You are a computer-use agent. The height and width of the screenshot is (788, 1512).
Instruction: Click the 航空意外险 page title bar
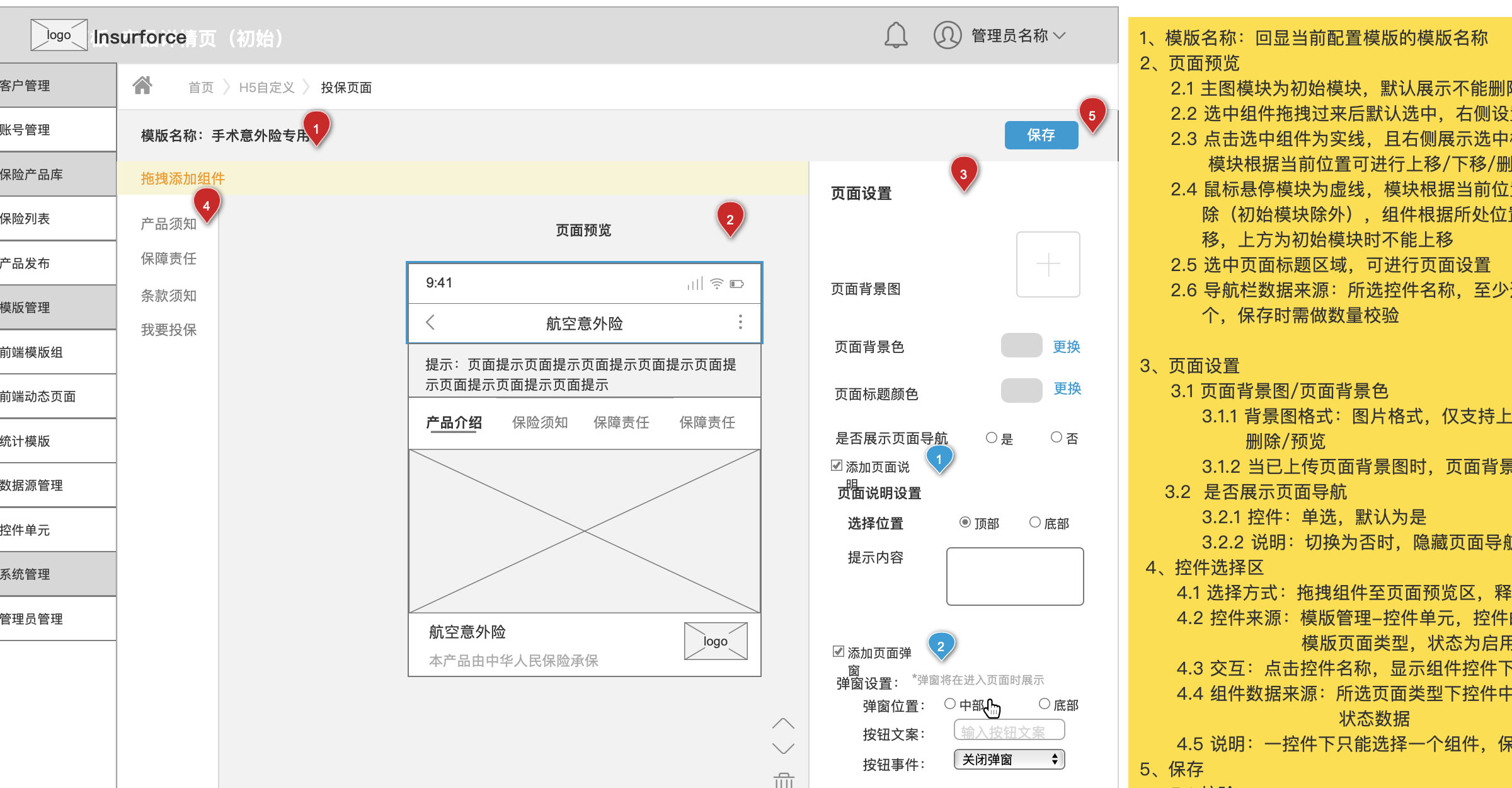point(584,323)
